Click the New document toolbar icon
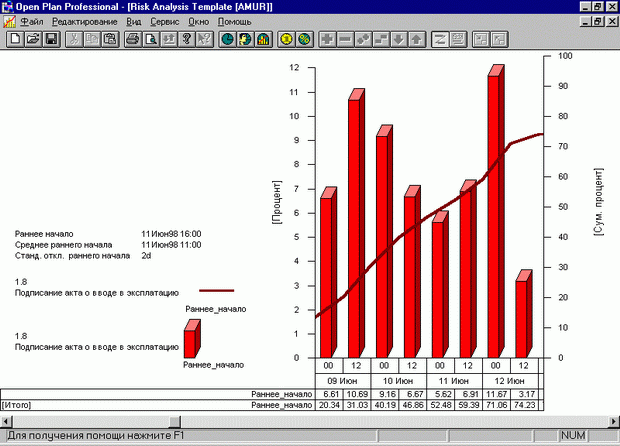The height and width of the screenshot is (446, 620). coord(16,39)
